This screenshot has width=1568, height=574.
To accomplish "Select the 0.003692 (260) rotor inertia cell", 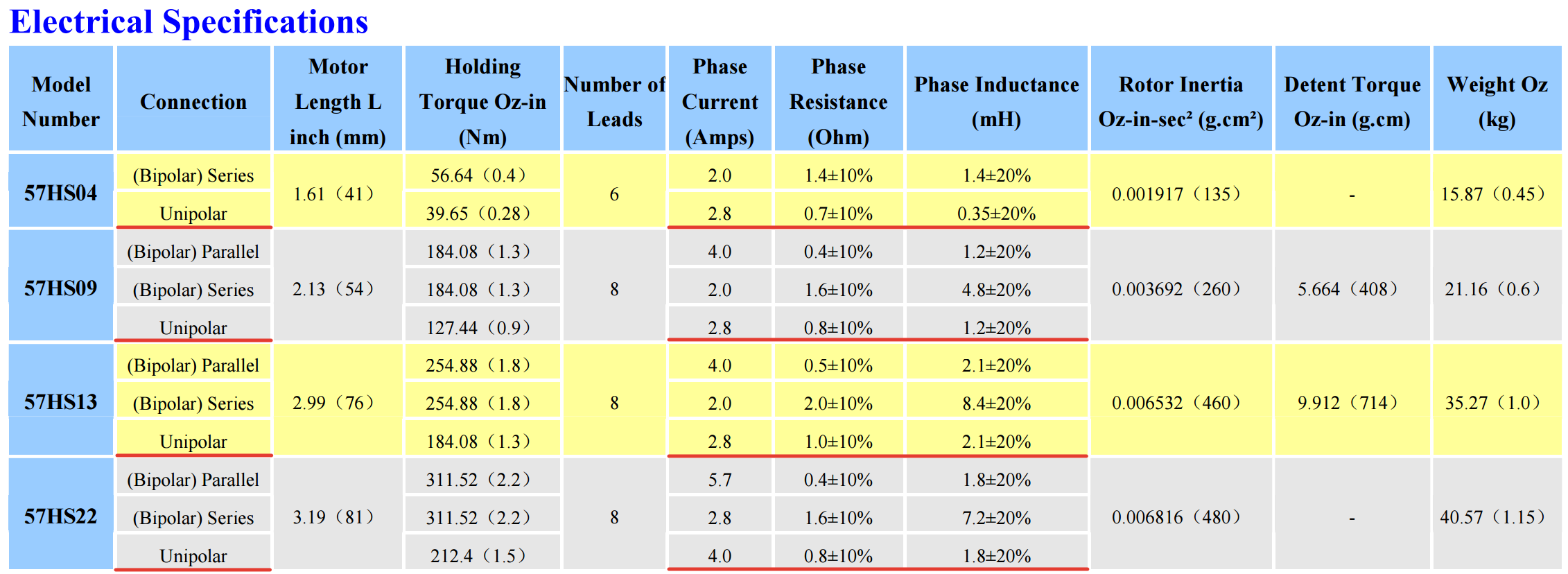I will [1176, 289].
